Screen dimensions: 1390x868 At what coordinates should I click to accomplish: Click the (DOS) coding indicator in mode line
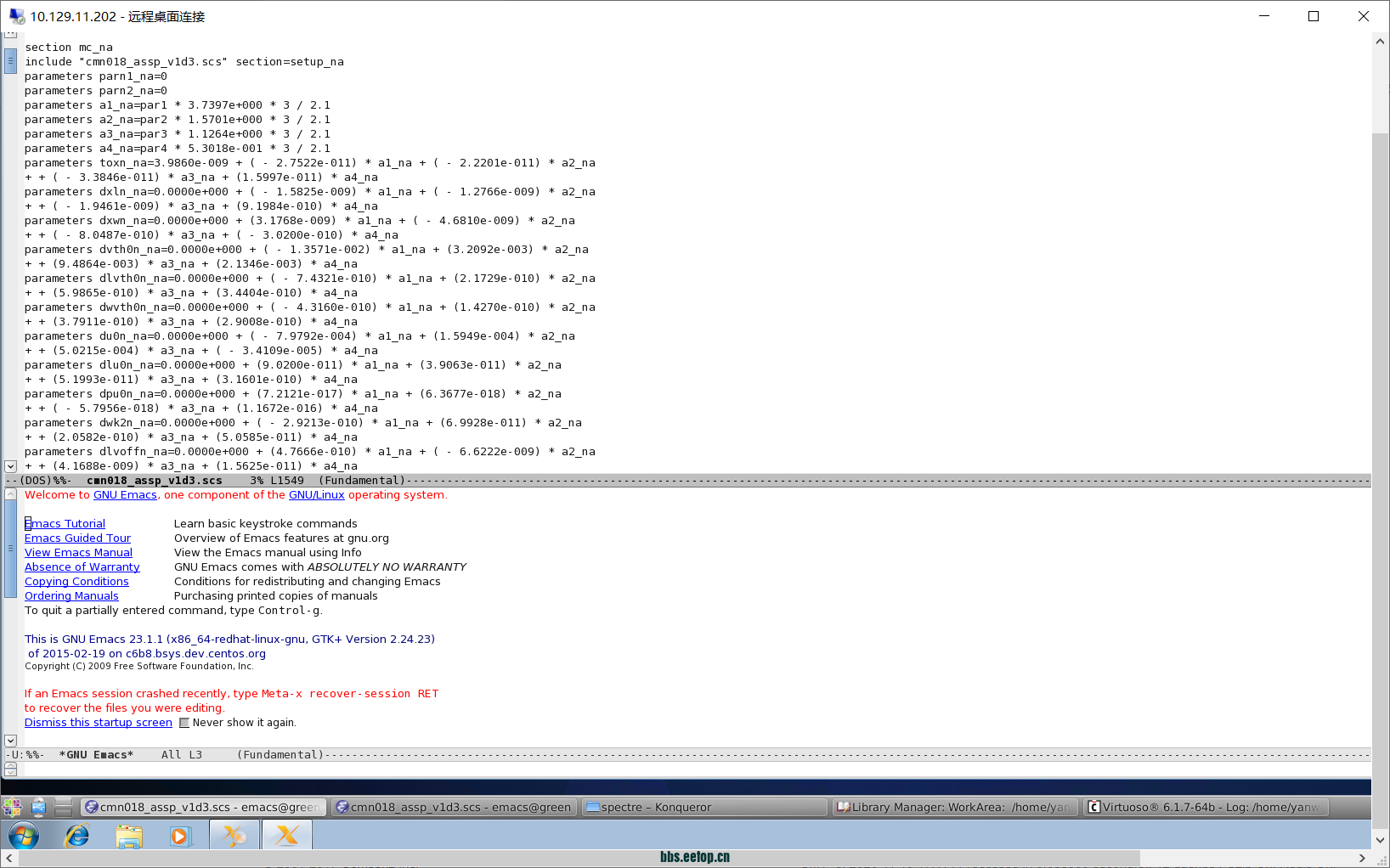tap(36, 481)
